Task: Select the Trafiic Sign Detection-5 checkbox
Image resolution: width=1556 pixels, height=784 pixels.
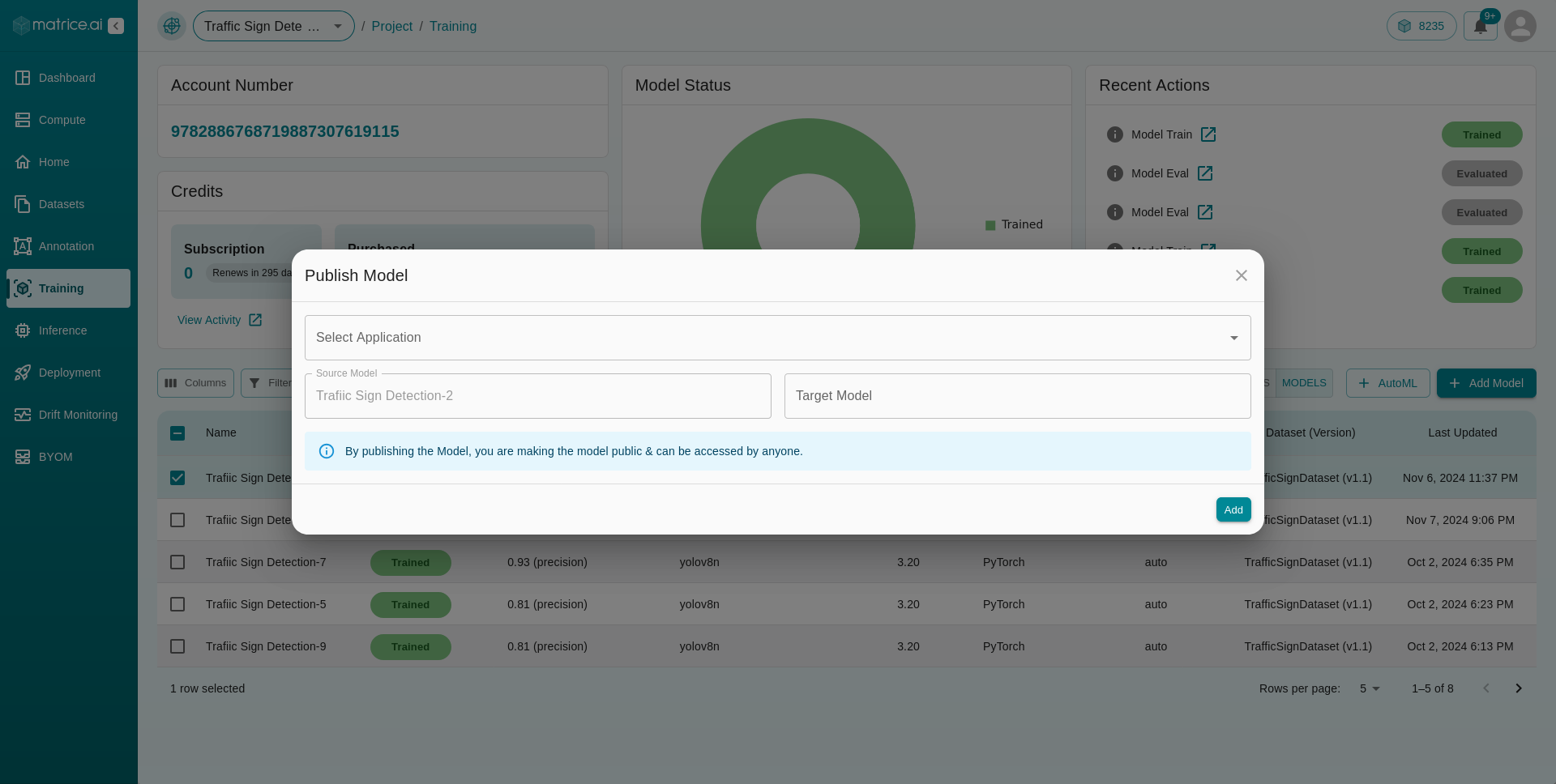Action: point(177,604)
